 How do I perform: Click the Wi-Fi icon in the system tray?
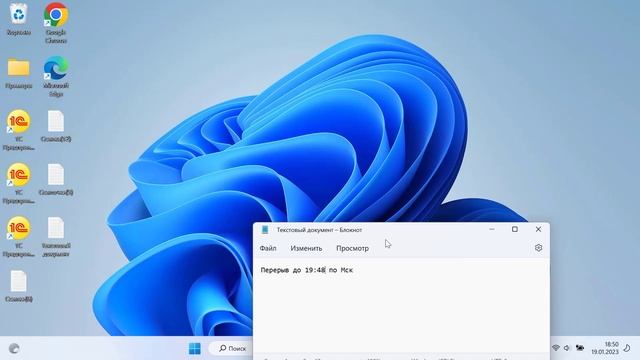[x=556, y=348]
